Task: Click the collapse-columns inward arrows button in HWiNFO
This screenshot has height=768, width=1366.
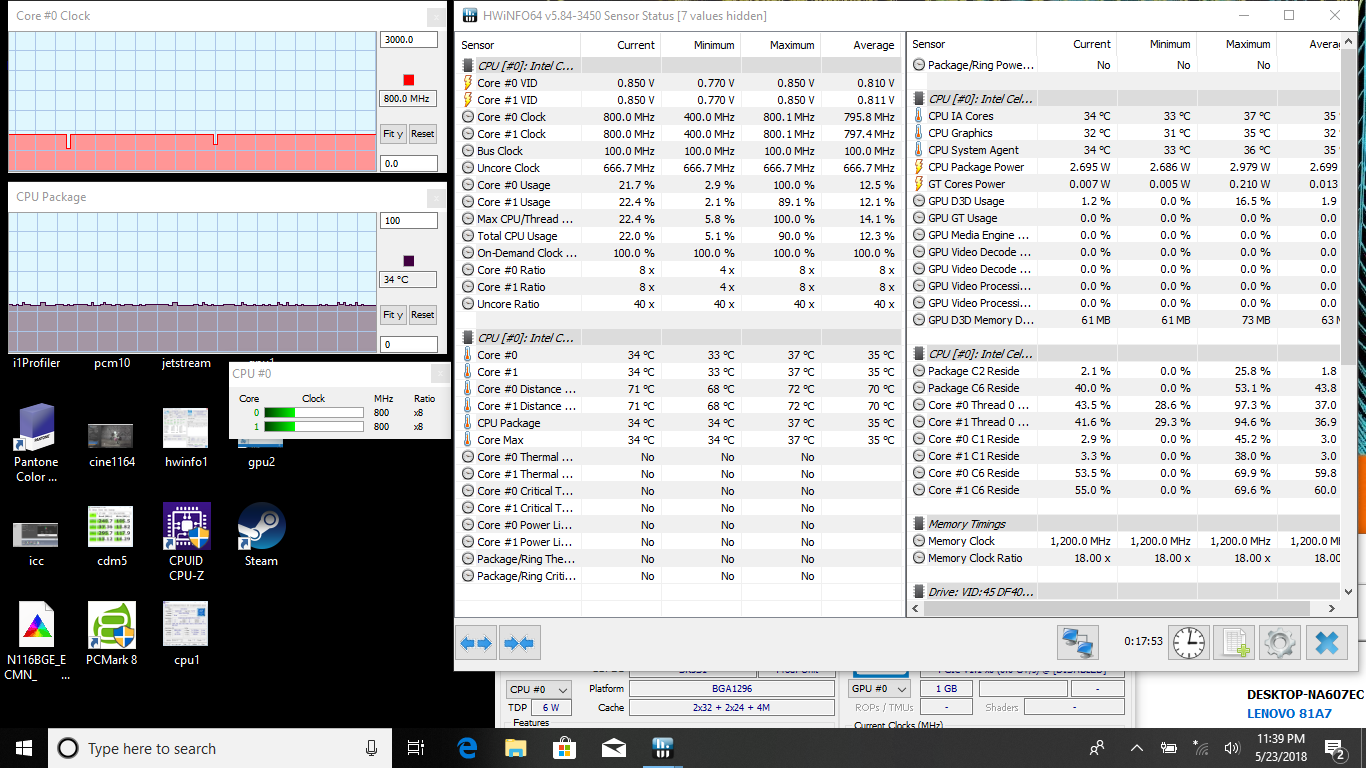Action: click(x=519, y=644)
